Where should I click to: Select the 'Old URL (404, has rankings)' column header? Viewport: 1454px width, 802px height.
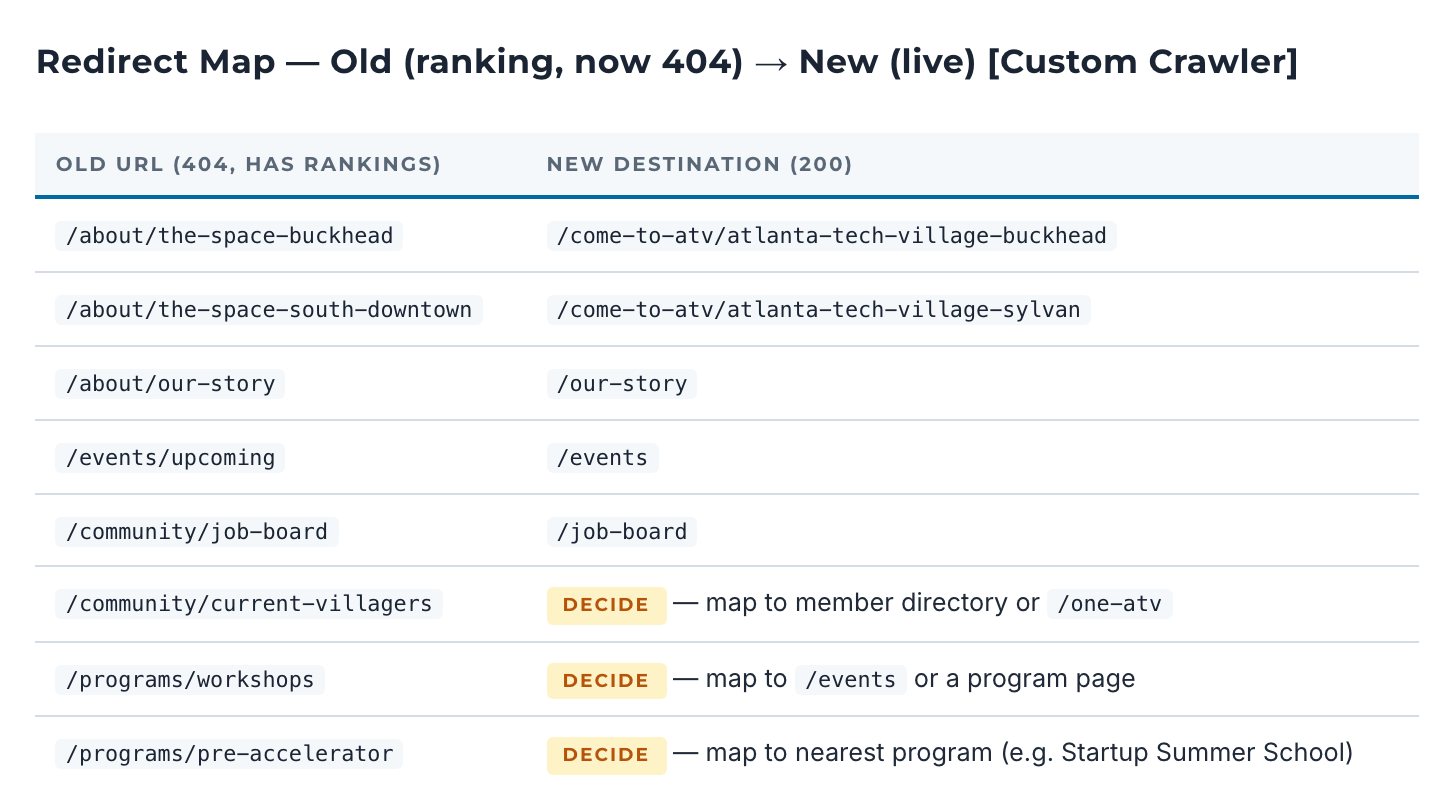click(x=248, y=164)
